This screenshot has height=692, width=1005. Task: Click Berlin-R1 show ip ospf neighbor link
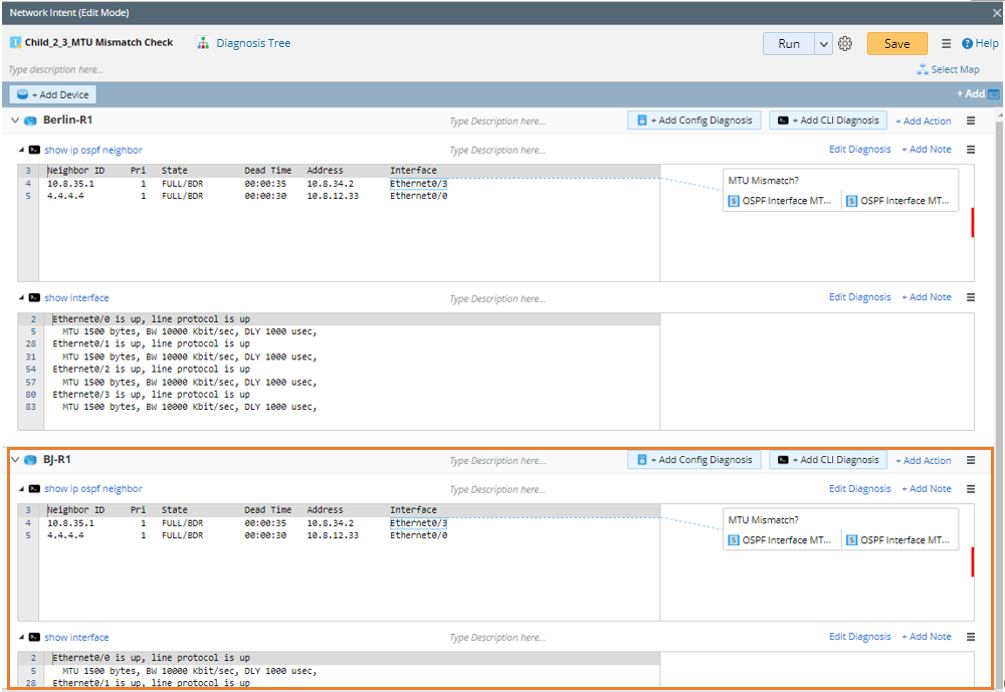tap(94, 150)
